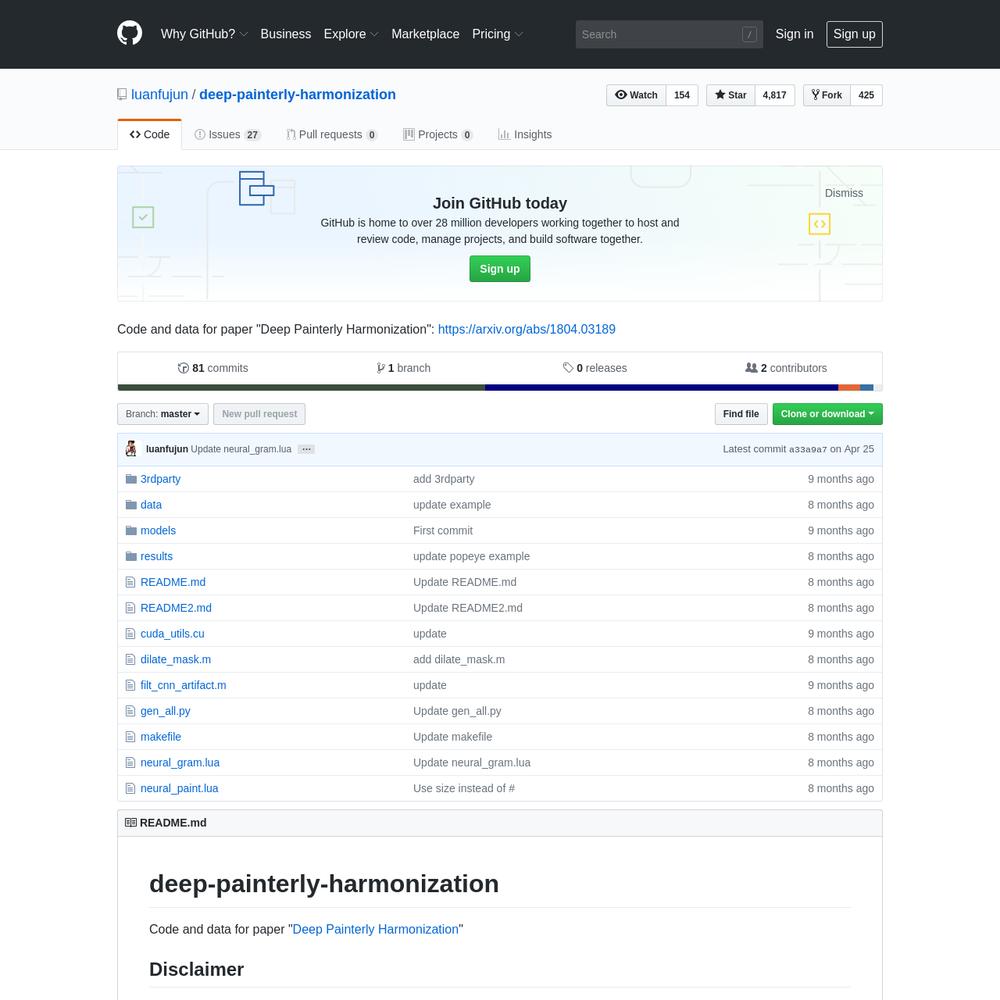
Task: Open Marketplace in top navigation
Action: coord(425,34)
